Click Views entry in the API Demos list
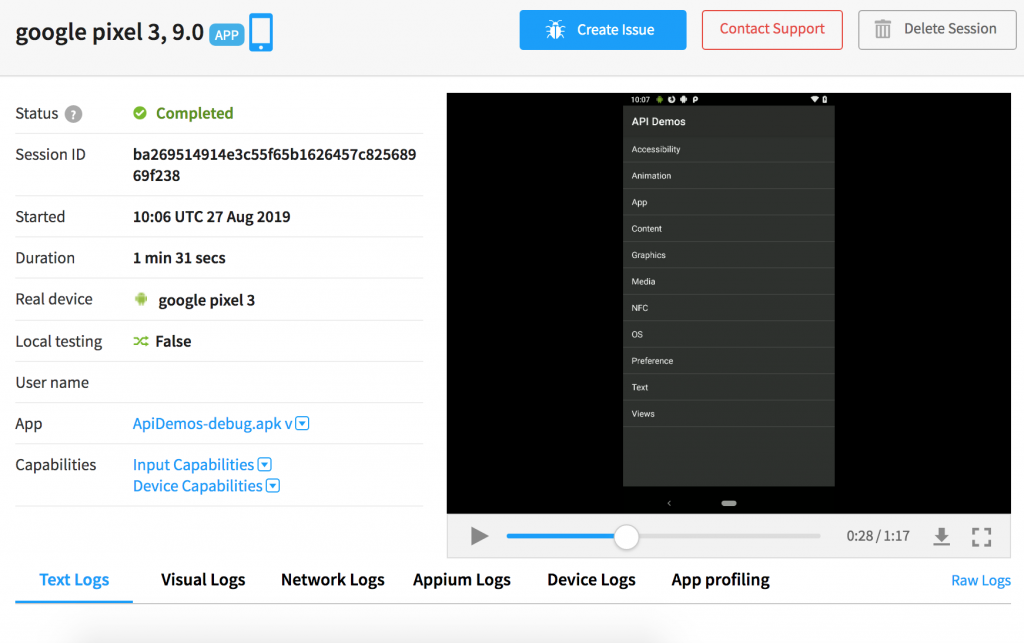Screen dimensions: 1024x643 point(729,414)
